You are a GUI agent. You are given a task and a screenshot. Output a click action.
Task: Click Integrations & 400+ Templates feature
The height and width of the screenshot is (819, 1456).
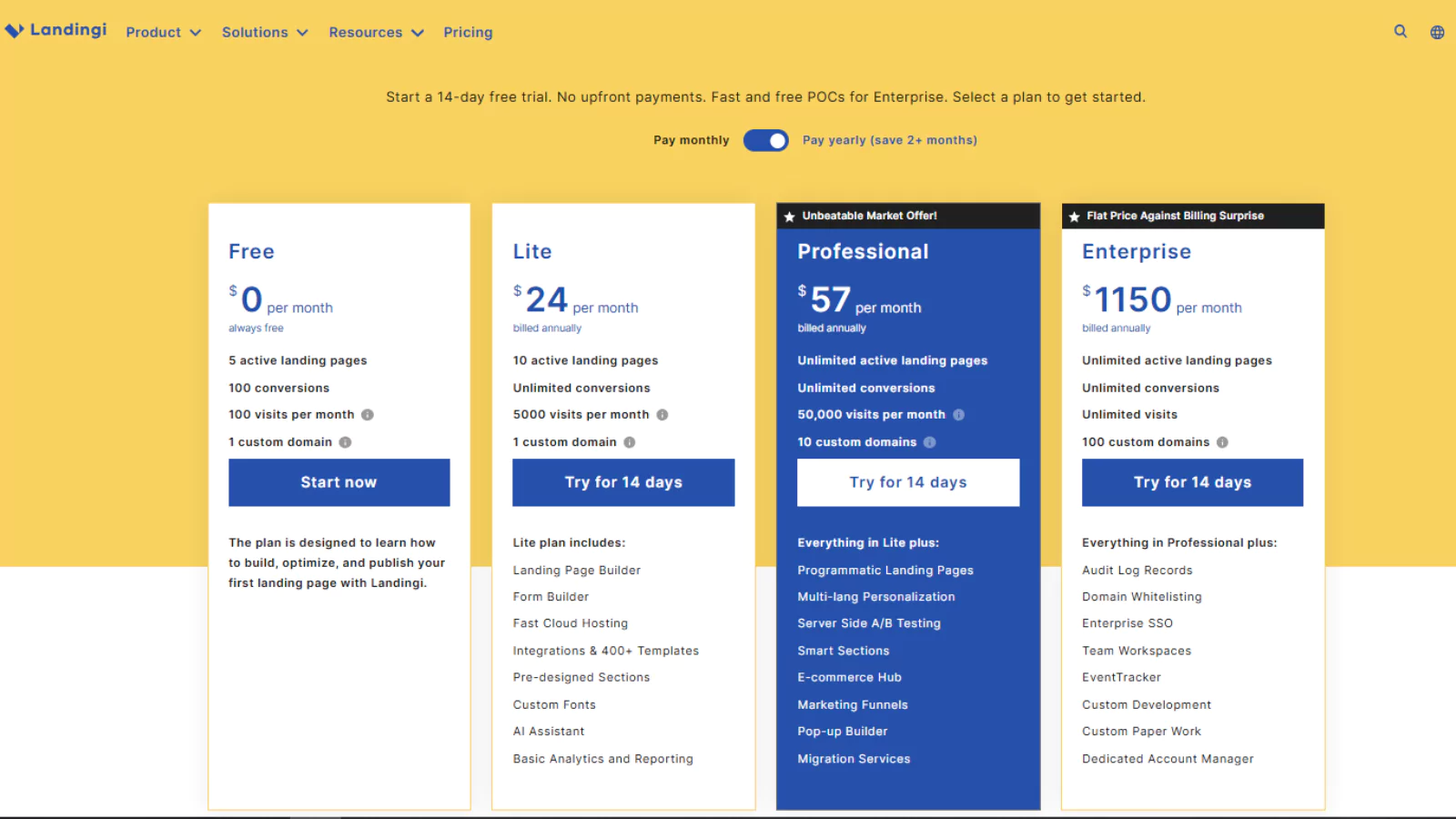point(606,651)
